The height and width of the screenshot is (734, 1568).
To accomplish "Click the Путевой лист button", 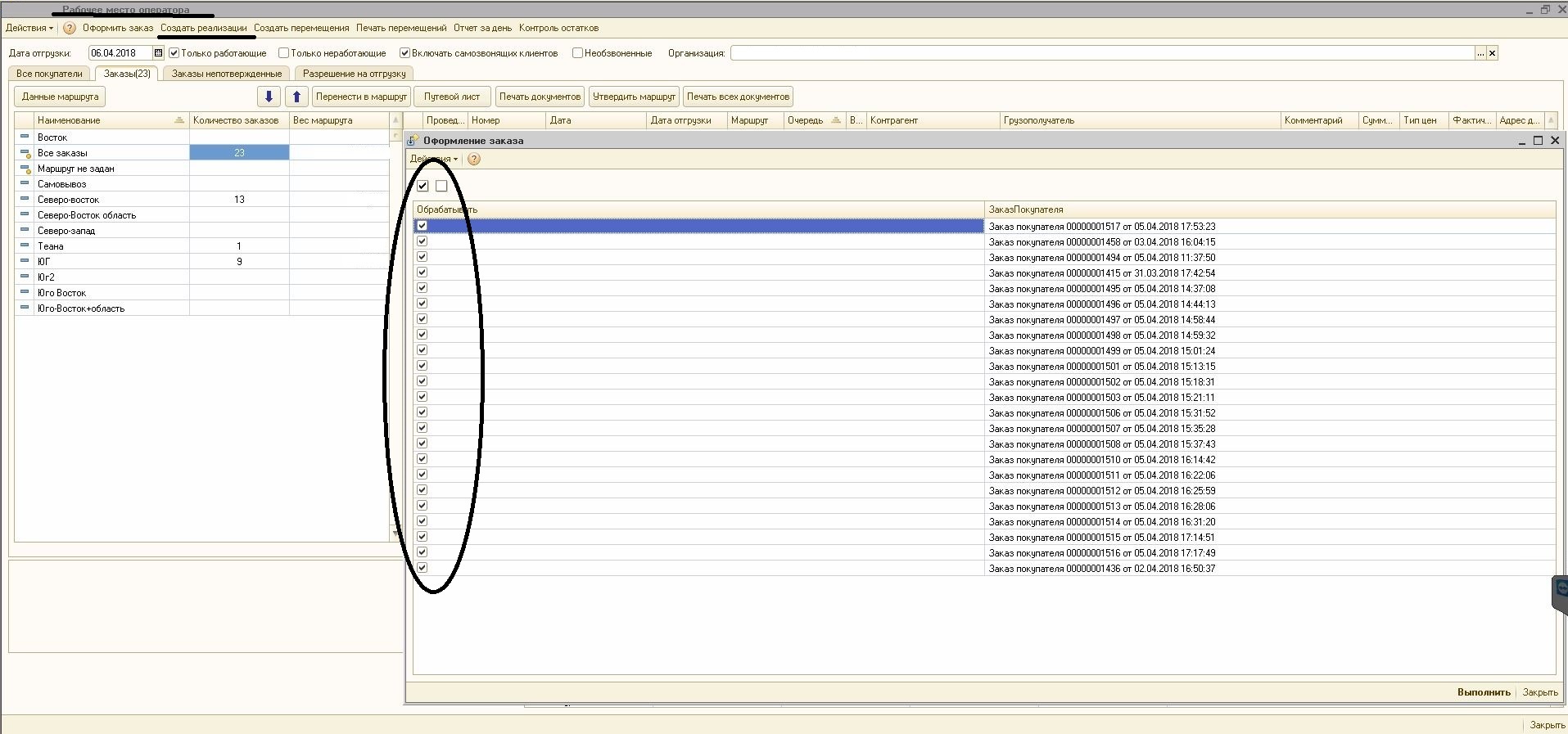I will click(452, 97).
